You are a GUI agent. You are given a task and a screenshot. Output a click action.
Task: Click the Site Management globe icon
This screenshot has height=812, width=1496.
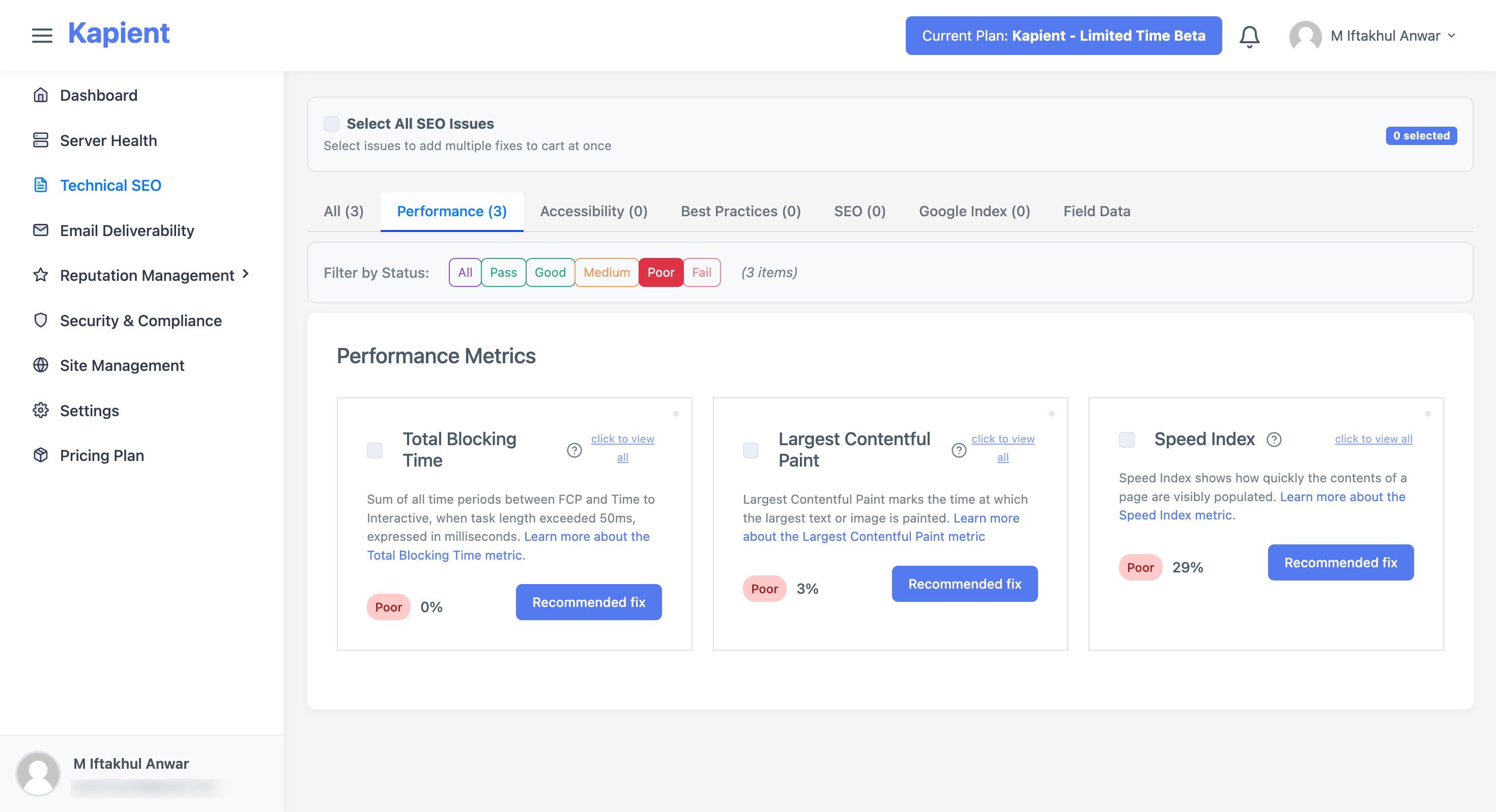(x=41, y=365)
